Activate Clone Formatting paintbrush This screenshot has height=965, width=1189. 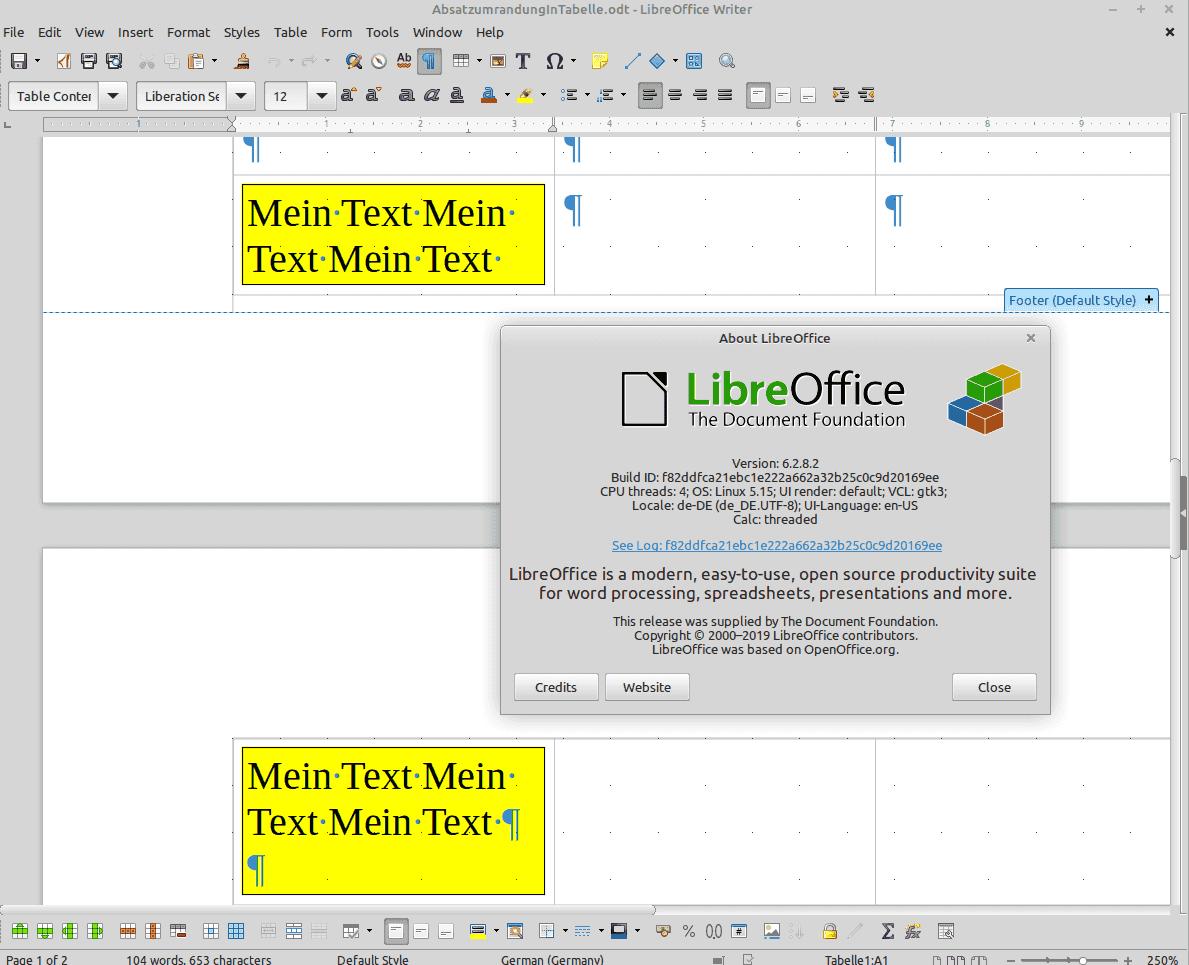tap(242, 61)
